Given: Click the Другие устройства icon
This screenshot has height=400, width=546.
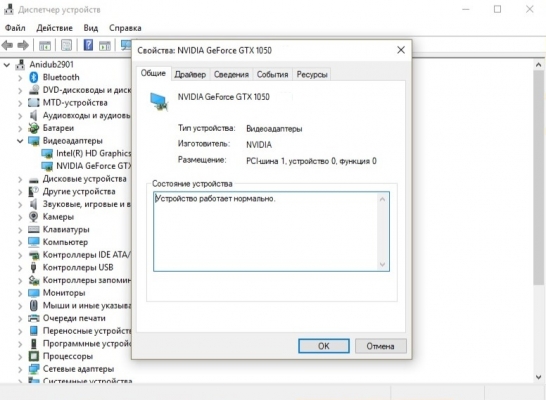Looking at the screenshot, I should (34, 191).
